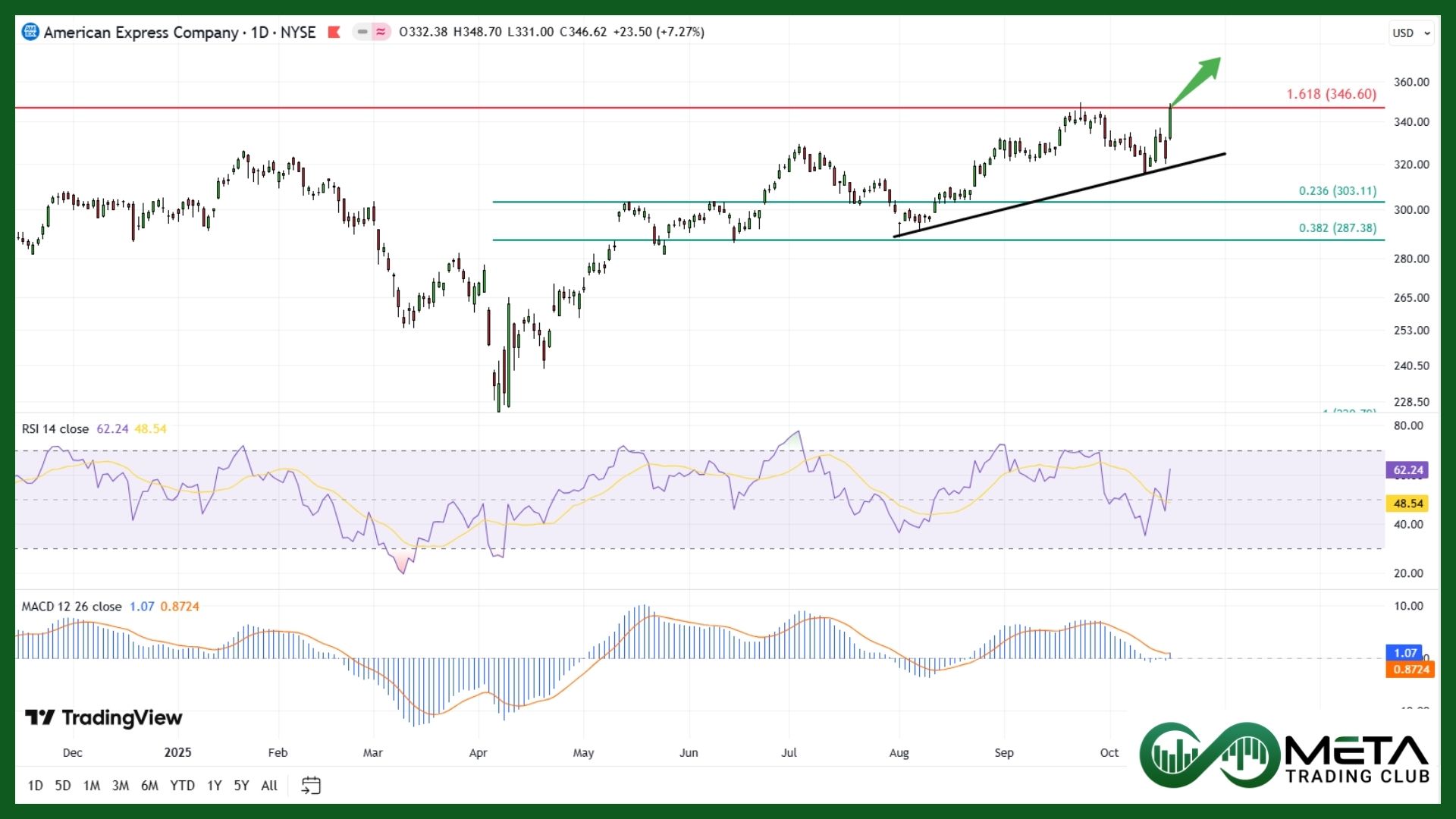Click the All range button
Screen dimensions: 1456x819
pos(269,786)
